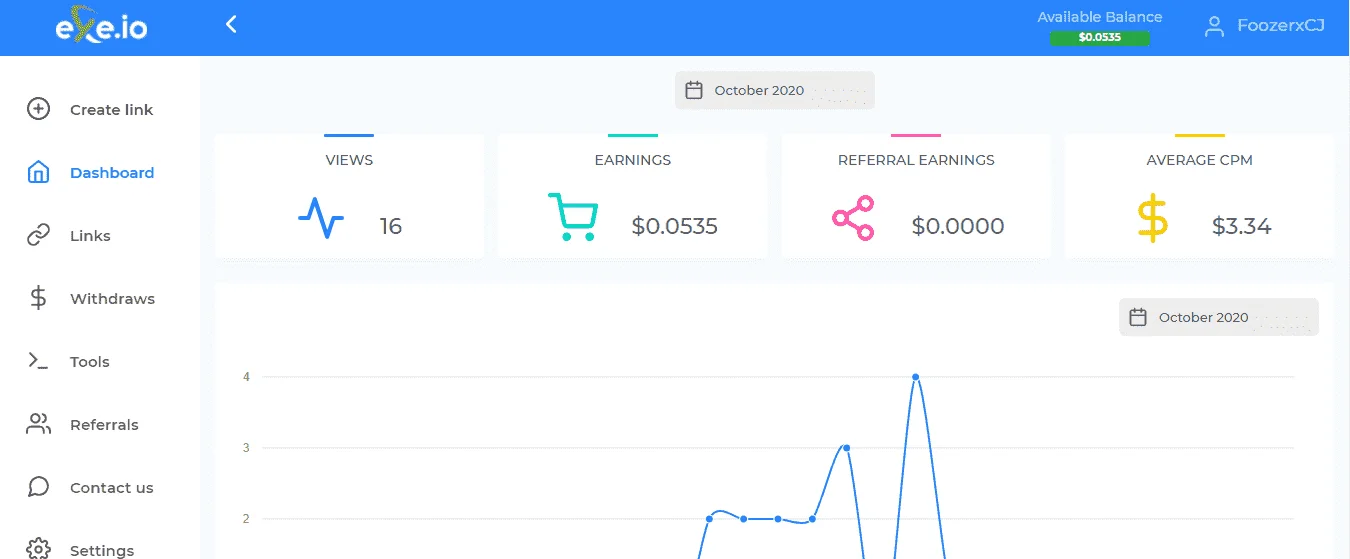
Task: Click the green $0.0535 balance badge
Action: [x=1100, y=38]
